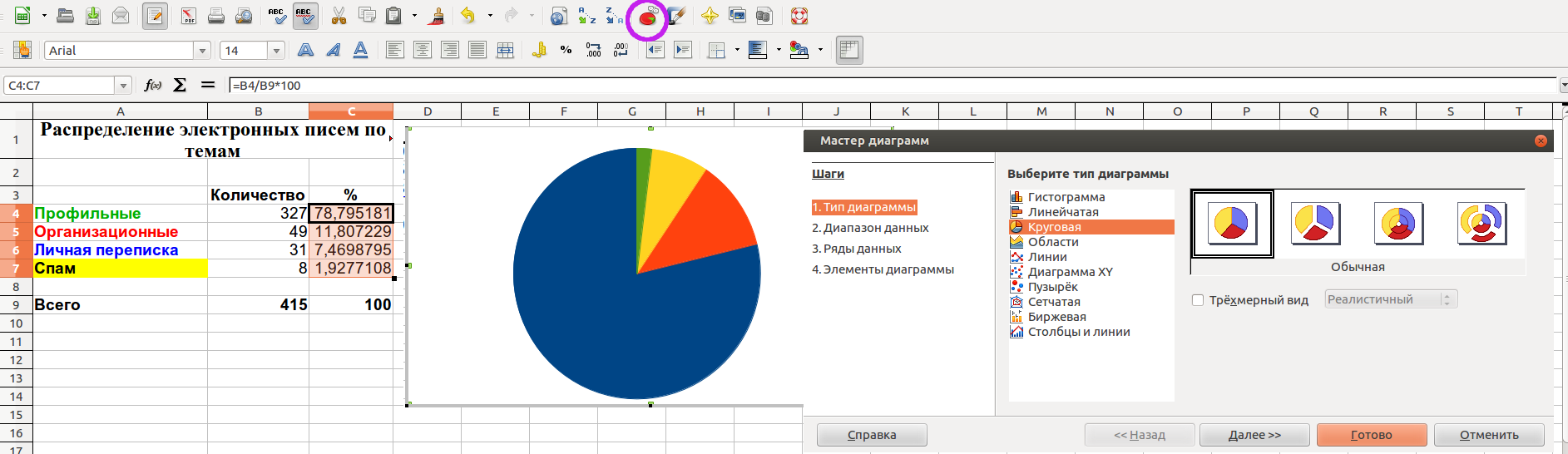Viewport: 1568px width, 454px height.
Task: Show the drawing functions
Action: point(676,16)
